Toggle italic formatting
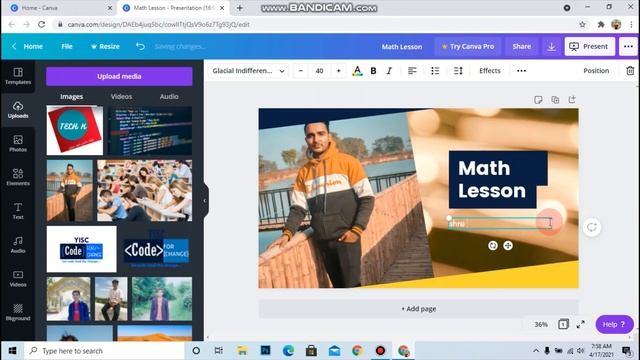 pos(389,71)
